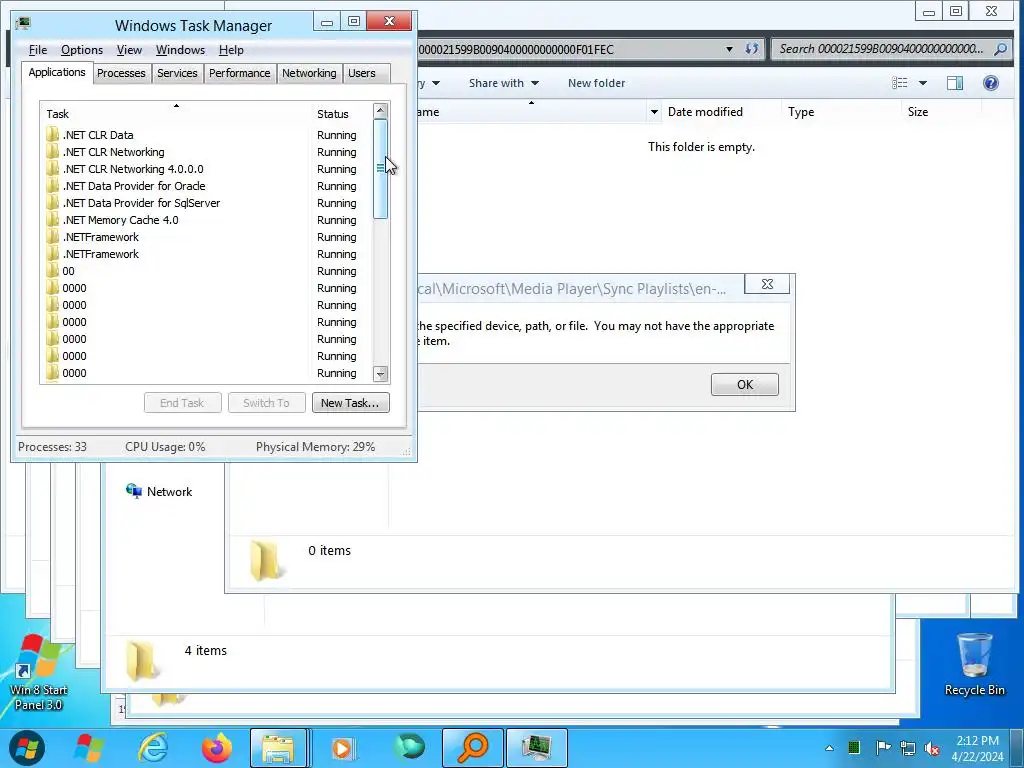Open Win 8 Start Panel 3.0 shortcut
1024x768 pixels.
click(38, 673)
